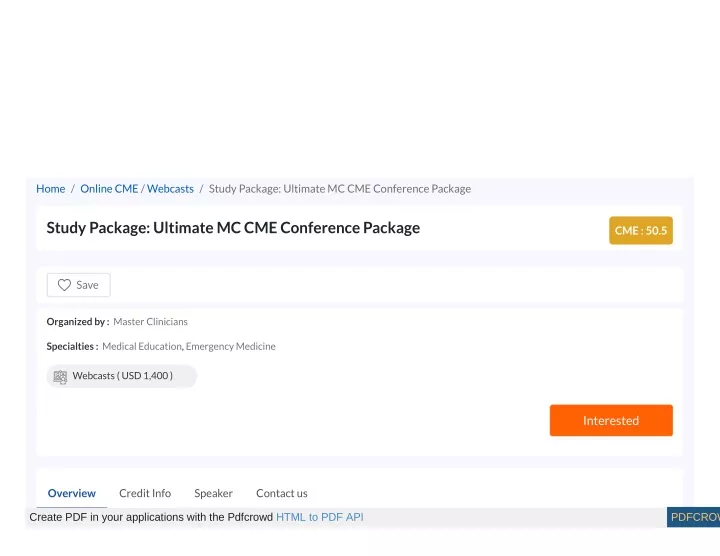Click the Master Clinicians organizer name
The height and width of the screenshot is (556, 720).
151,322
